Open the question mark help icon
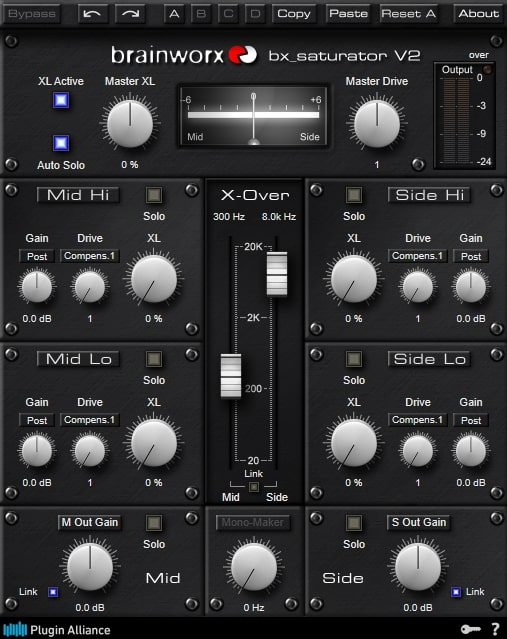 pyautogui.click(x=495, y=629)
